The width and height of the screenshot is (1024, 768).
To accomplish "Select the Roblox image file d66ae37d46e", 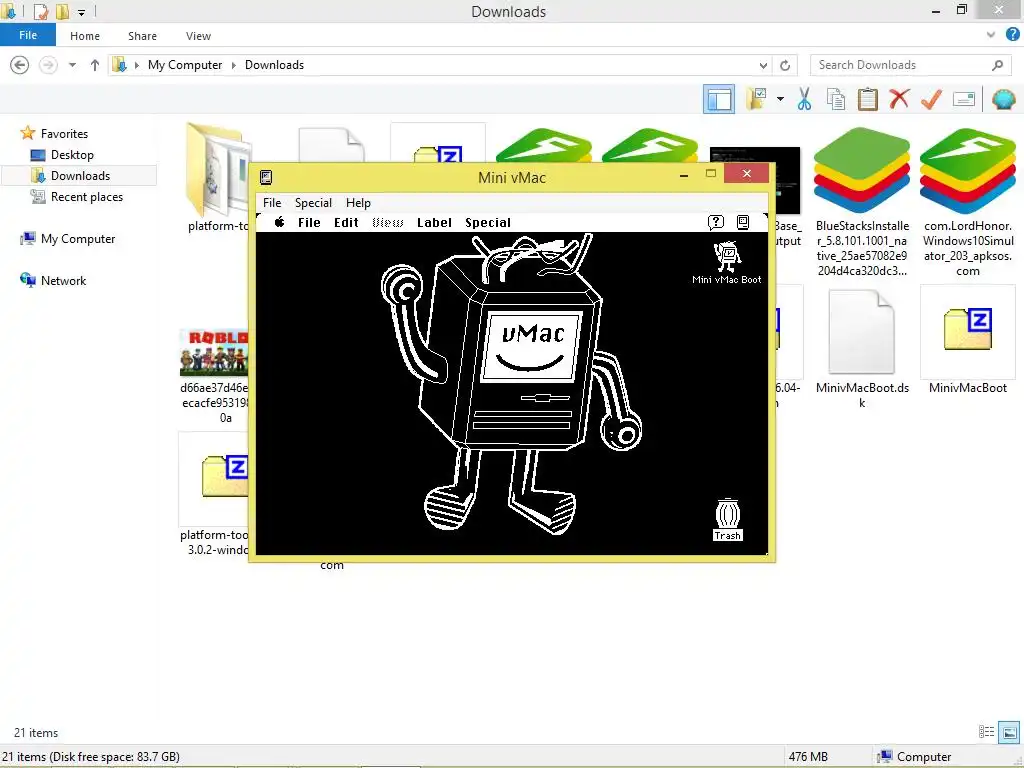I will pyautogui.click(x=214, y=377).
